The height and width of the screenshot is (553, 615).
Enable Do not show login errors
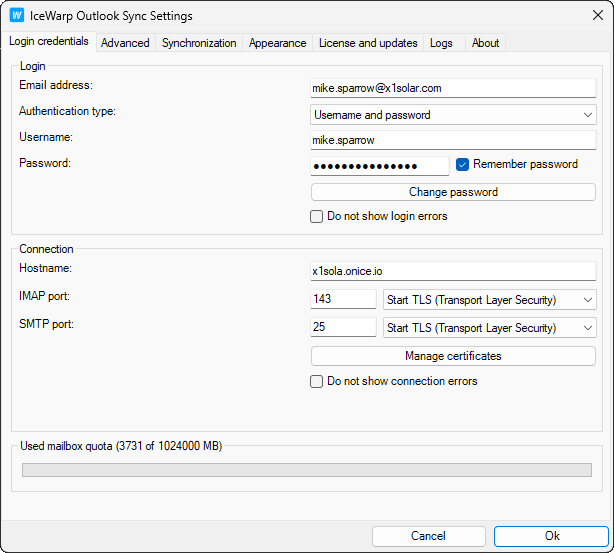317,216
